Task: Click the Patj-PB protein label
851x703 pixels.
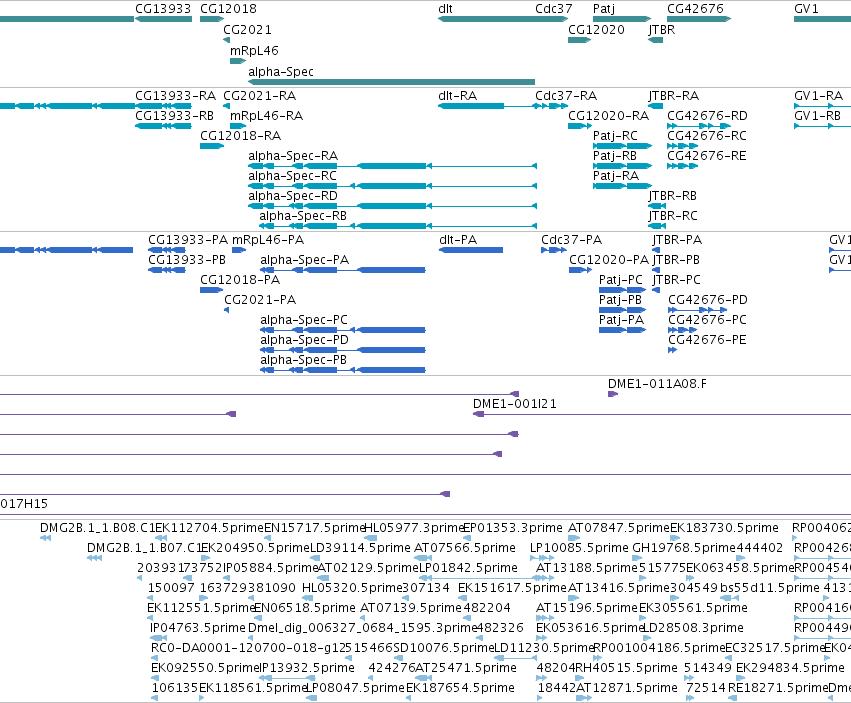Action: pyautogui.click(x=620, y=300)
